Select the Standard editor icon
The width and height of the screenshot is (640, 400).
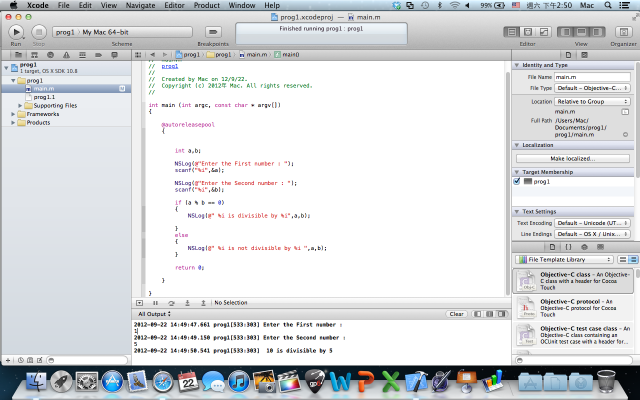tap(512, 32)
